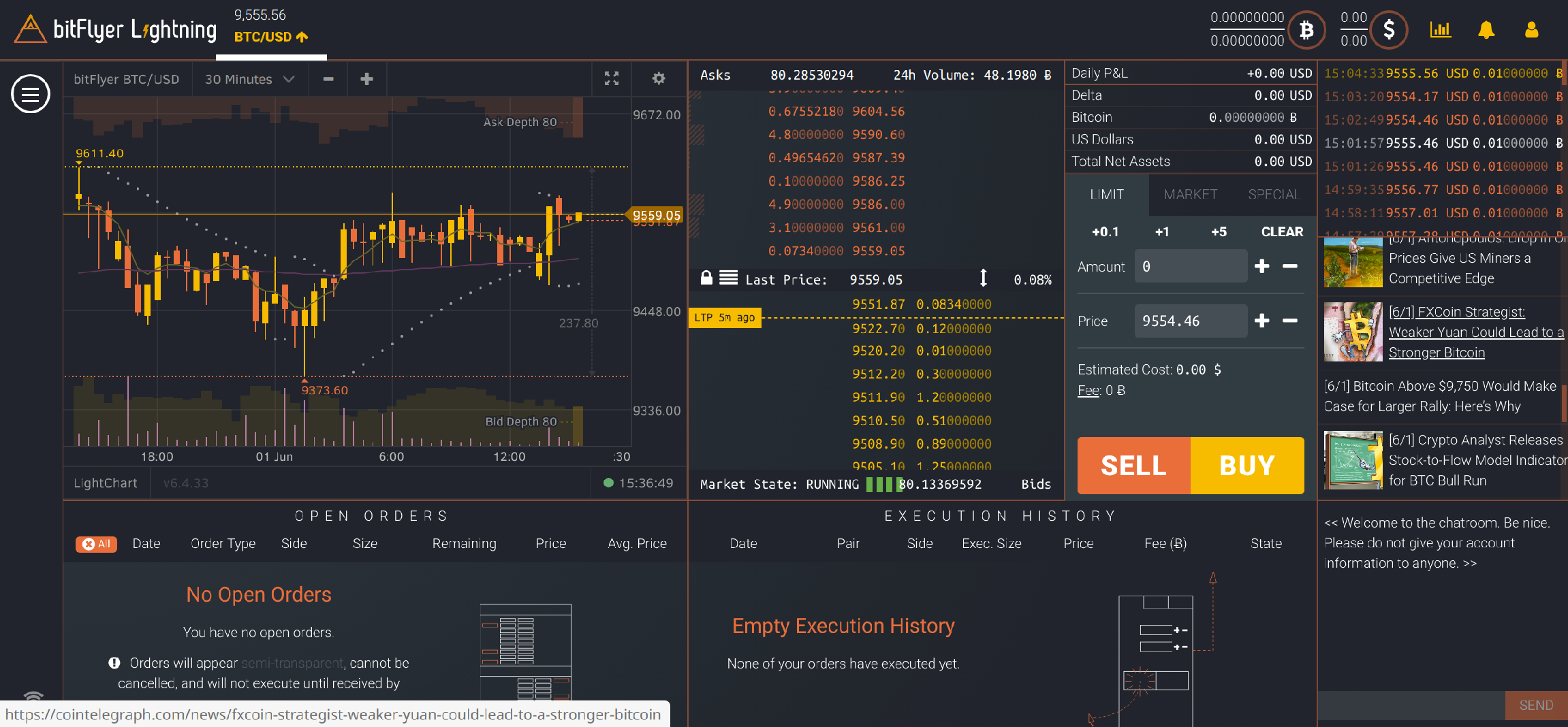Zoom out chart with minus icon
Viewport: 1568px width, 727px height.
point(328,79)
